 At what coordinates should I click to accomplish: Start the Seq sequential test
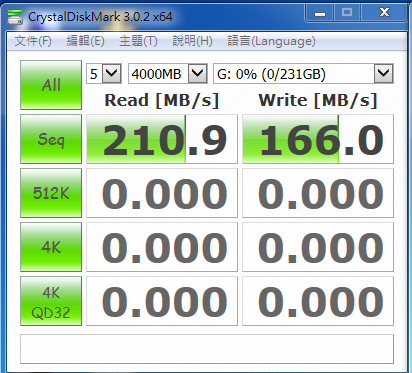(51, 139)
